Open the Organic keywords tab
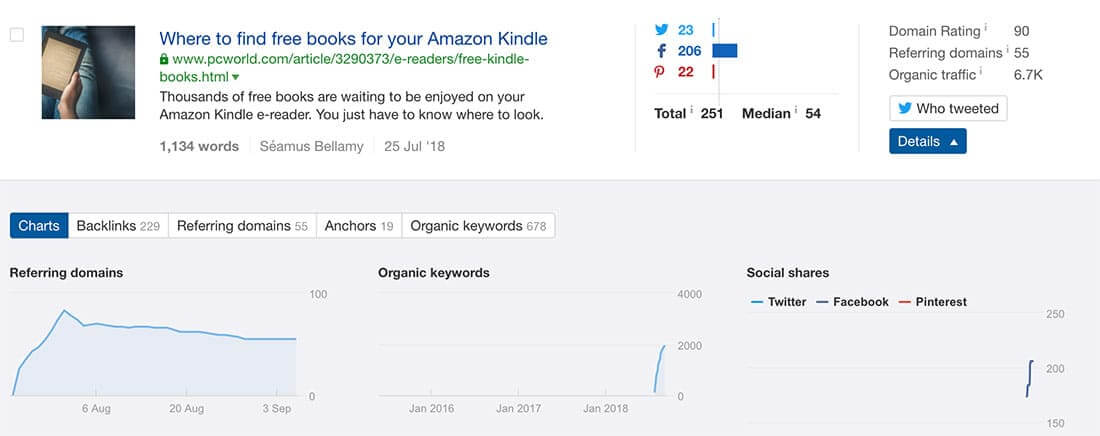Screen dimensions: 1100x436 pos(478,226)
